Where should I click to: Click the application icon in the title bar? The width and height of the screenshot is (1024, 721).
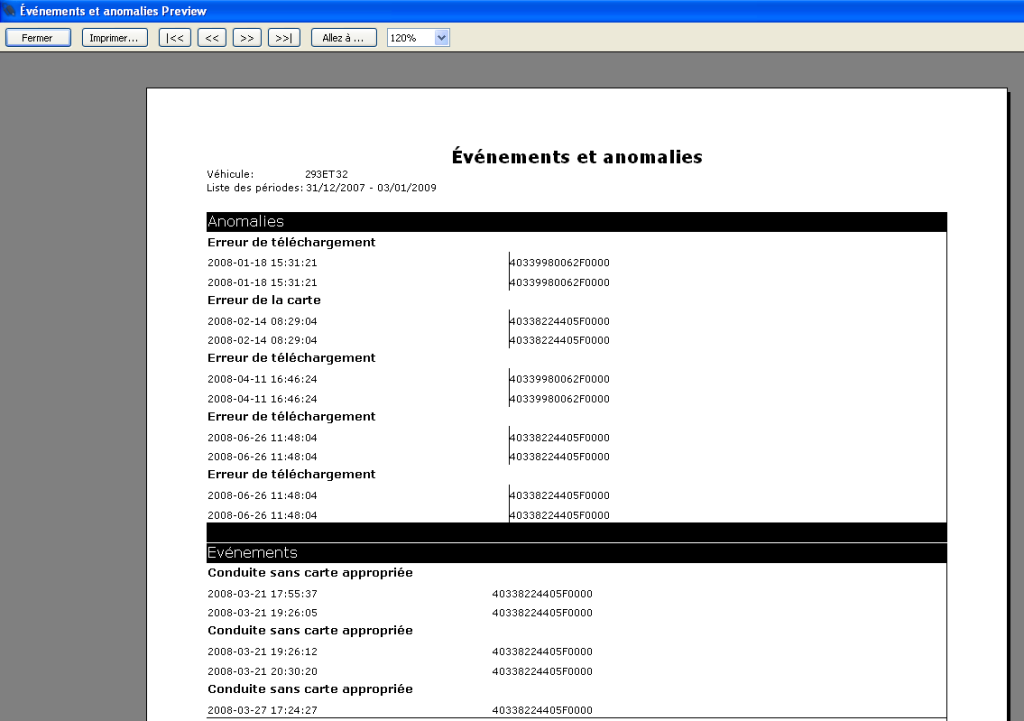[9, 11]
